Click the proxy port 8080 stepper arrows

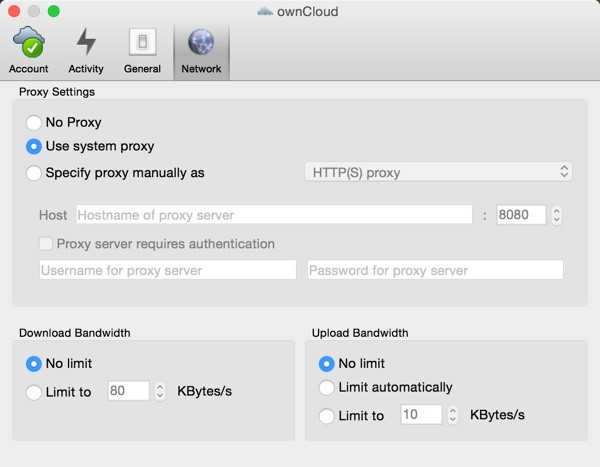click(x=556, y=215)
